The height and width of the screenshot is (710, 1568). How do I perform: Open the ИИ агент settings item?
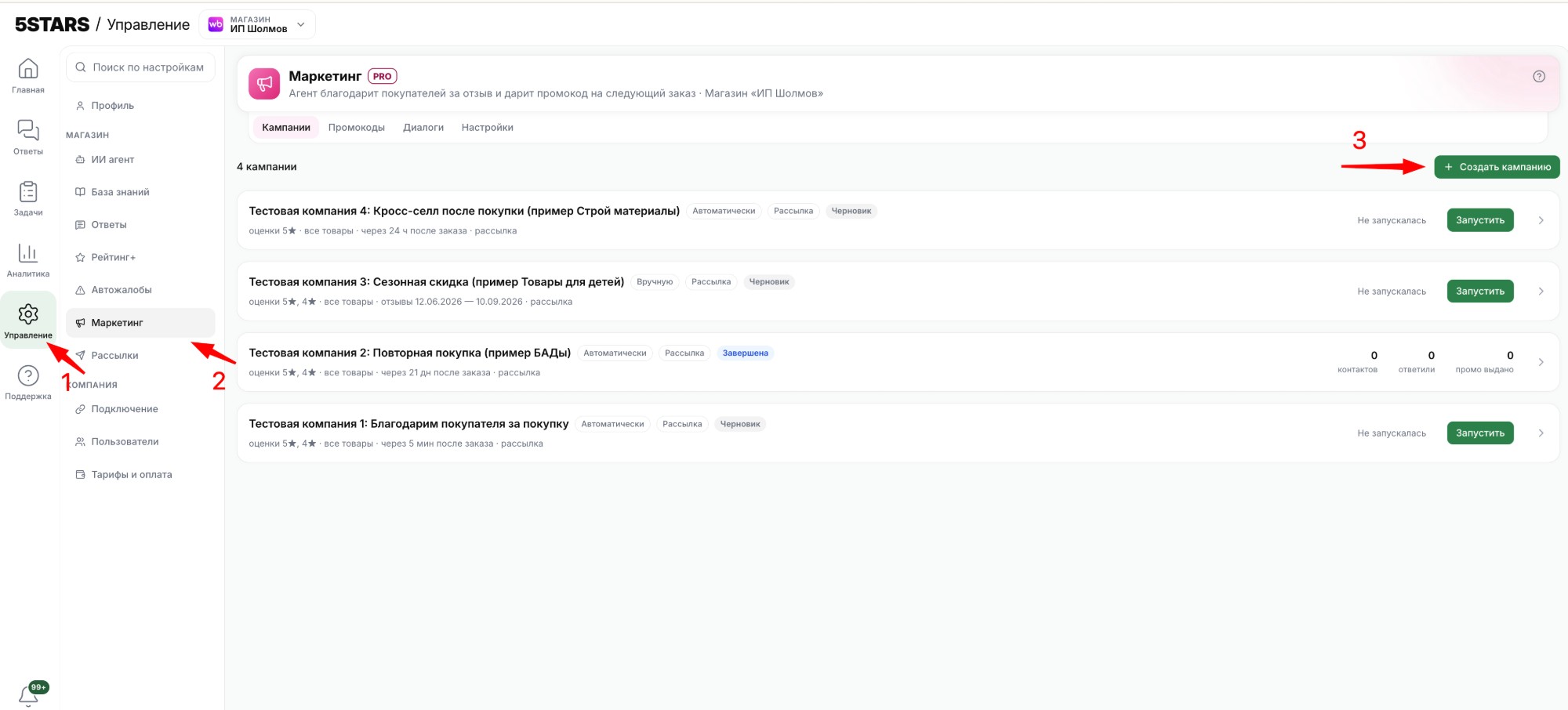click(140, 159)
